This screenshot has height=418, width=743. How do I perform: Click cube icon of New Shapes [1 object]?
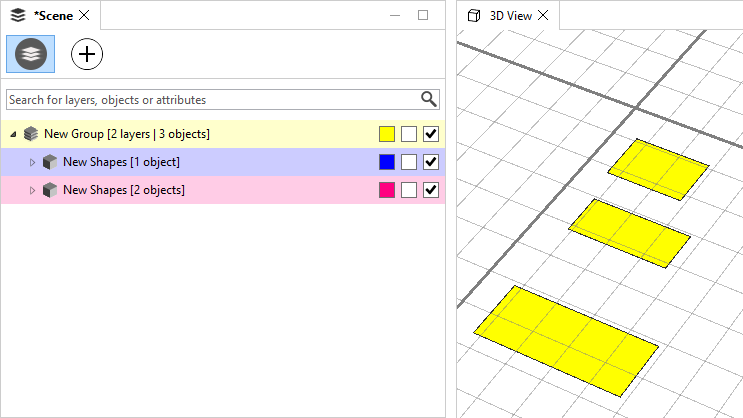point(50,162)
